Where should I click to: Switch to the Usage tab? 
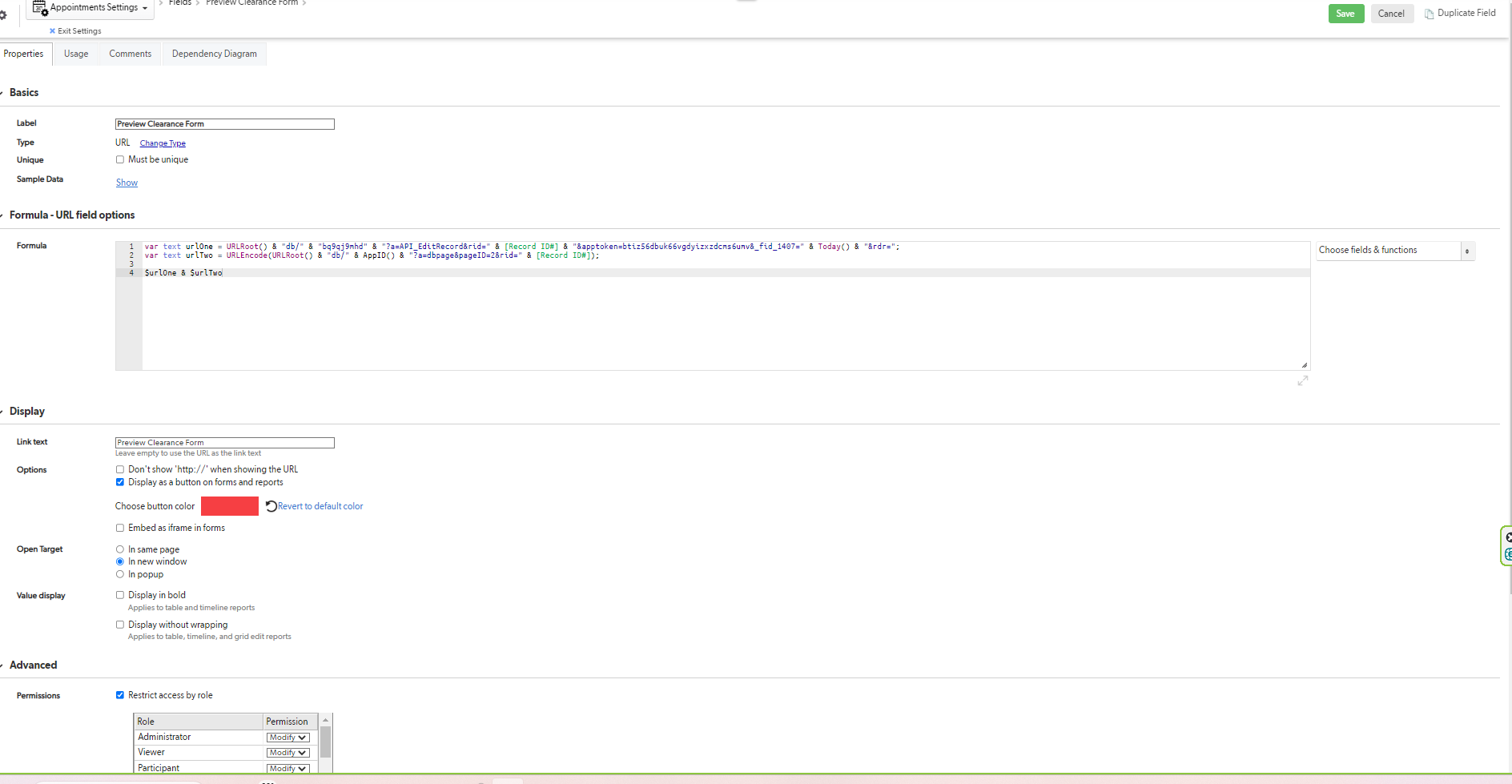tap(76, 54)
